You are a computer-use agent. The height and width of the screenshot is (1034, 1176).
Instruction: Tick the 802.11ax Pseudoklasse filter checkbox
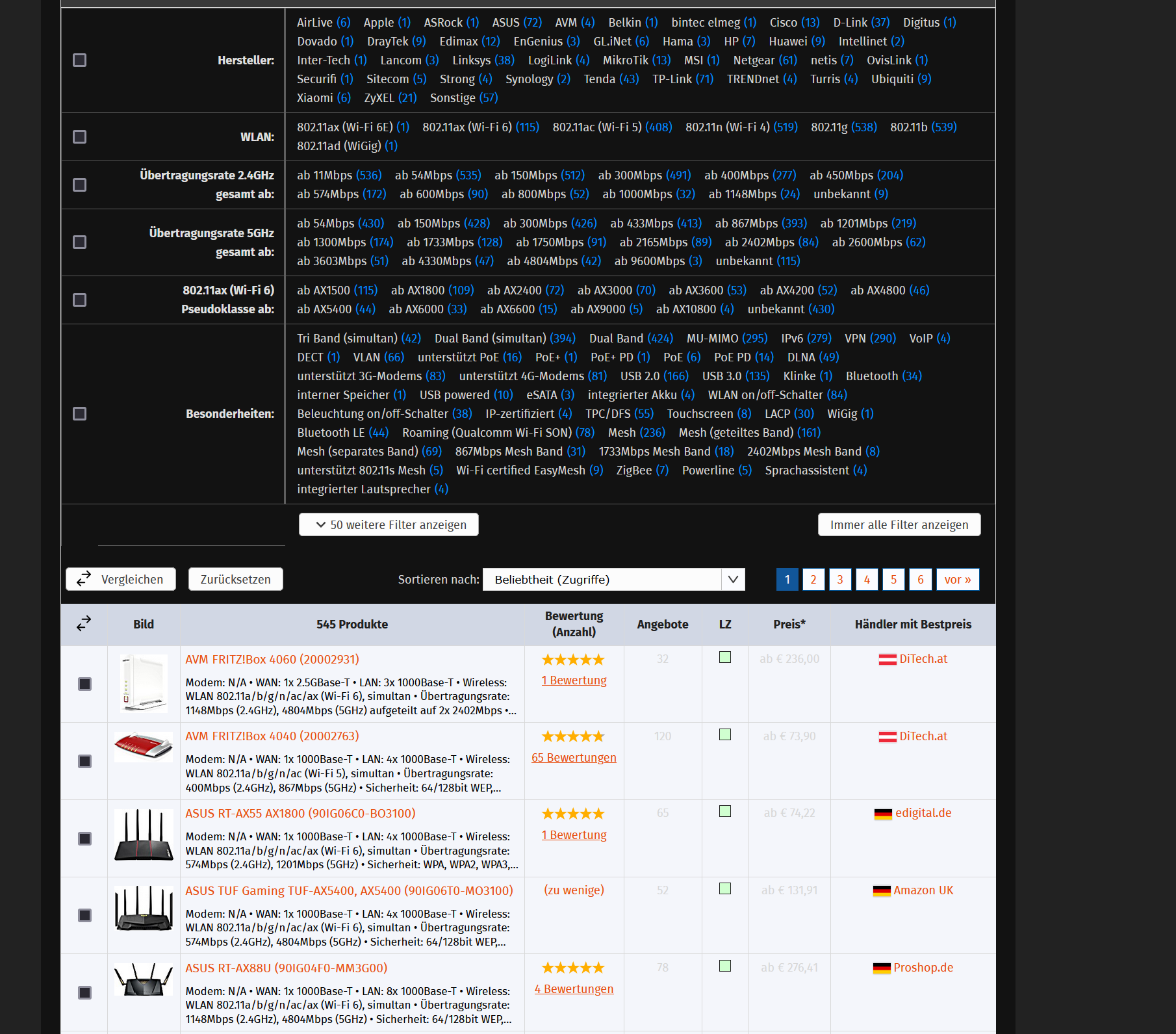79,300
